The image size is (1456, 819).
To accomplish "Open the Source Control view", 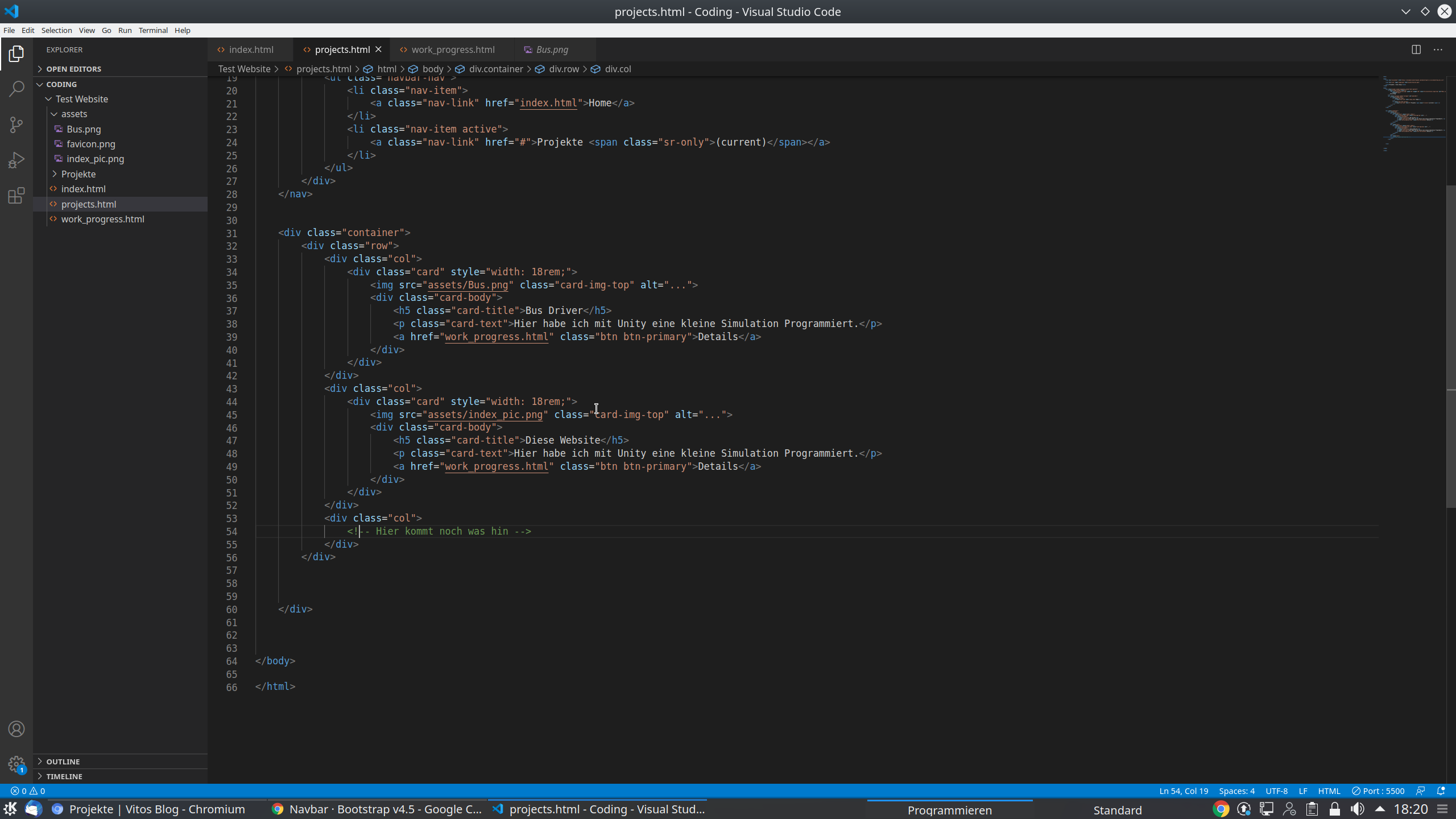I will point(16,125).
